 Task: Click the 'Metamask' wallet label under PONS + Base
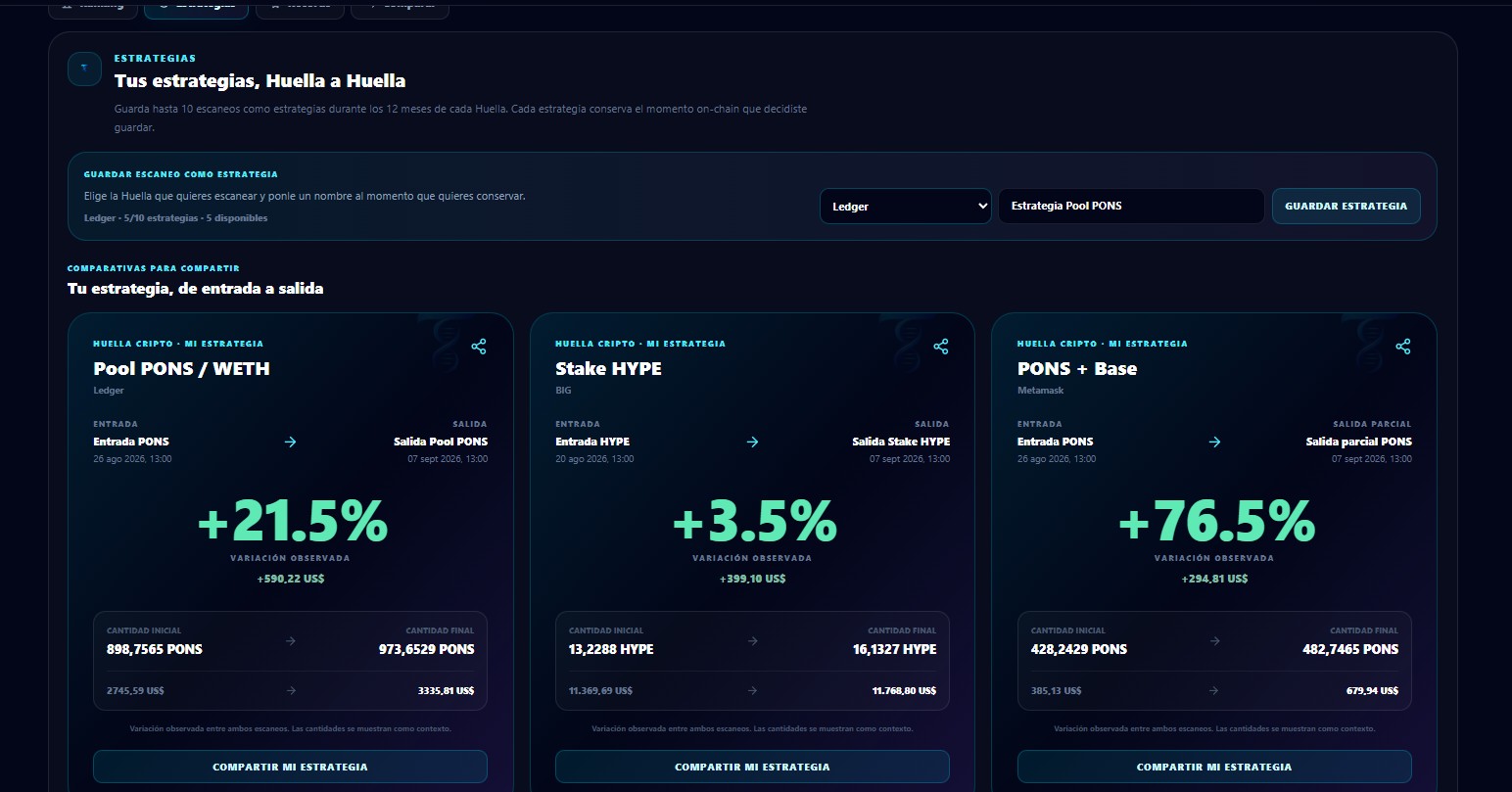tap(1040, 391)
